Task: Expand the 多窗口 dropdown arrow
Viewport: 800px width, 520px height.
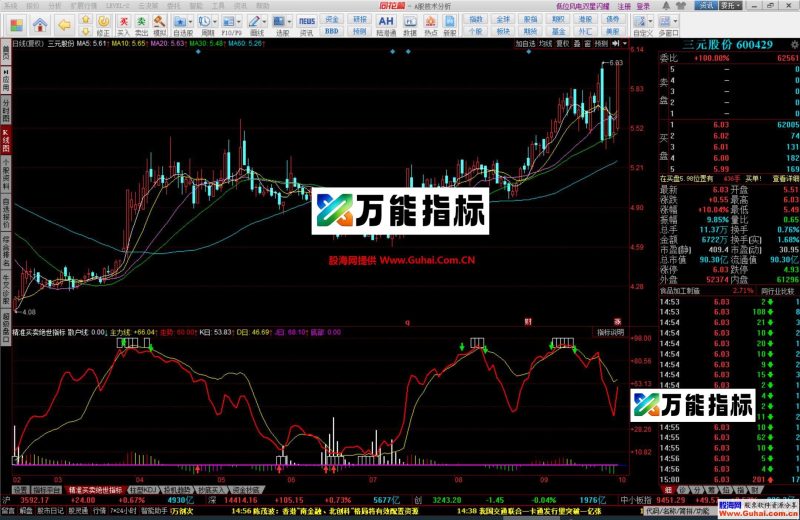Action: [x=676, y=22]
